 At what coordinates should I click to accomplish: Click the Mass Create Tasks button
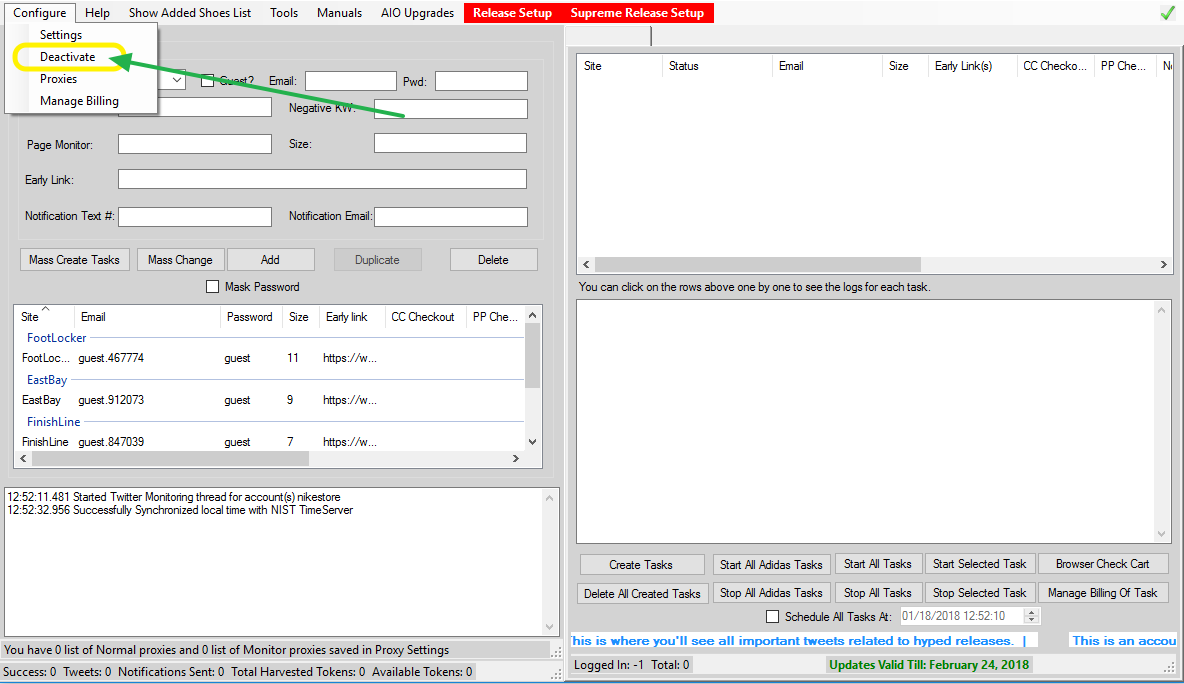74,260
